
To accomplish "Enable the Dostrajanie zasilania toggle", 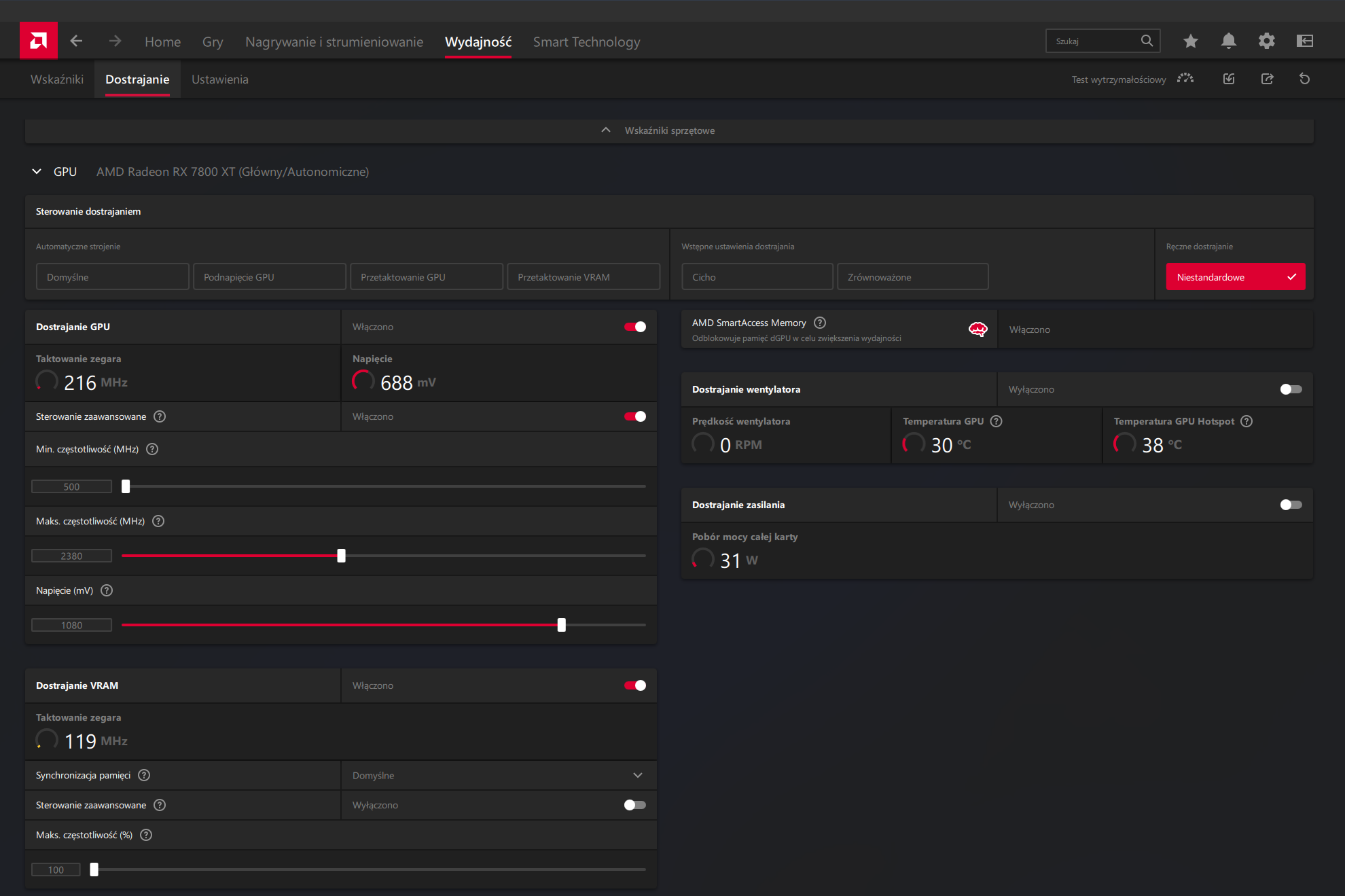I will 1291,505.
